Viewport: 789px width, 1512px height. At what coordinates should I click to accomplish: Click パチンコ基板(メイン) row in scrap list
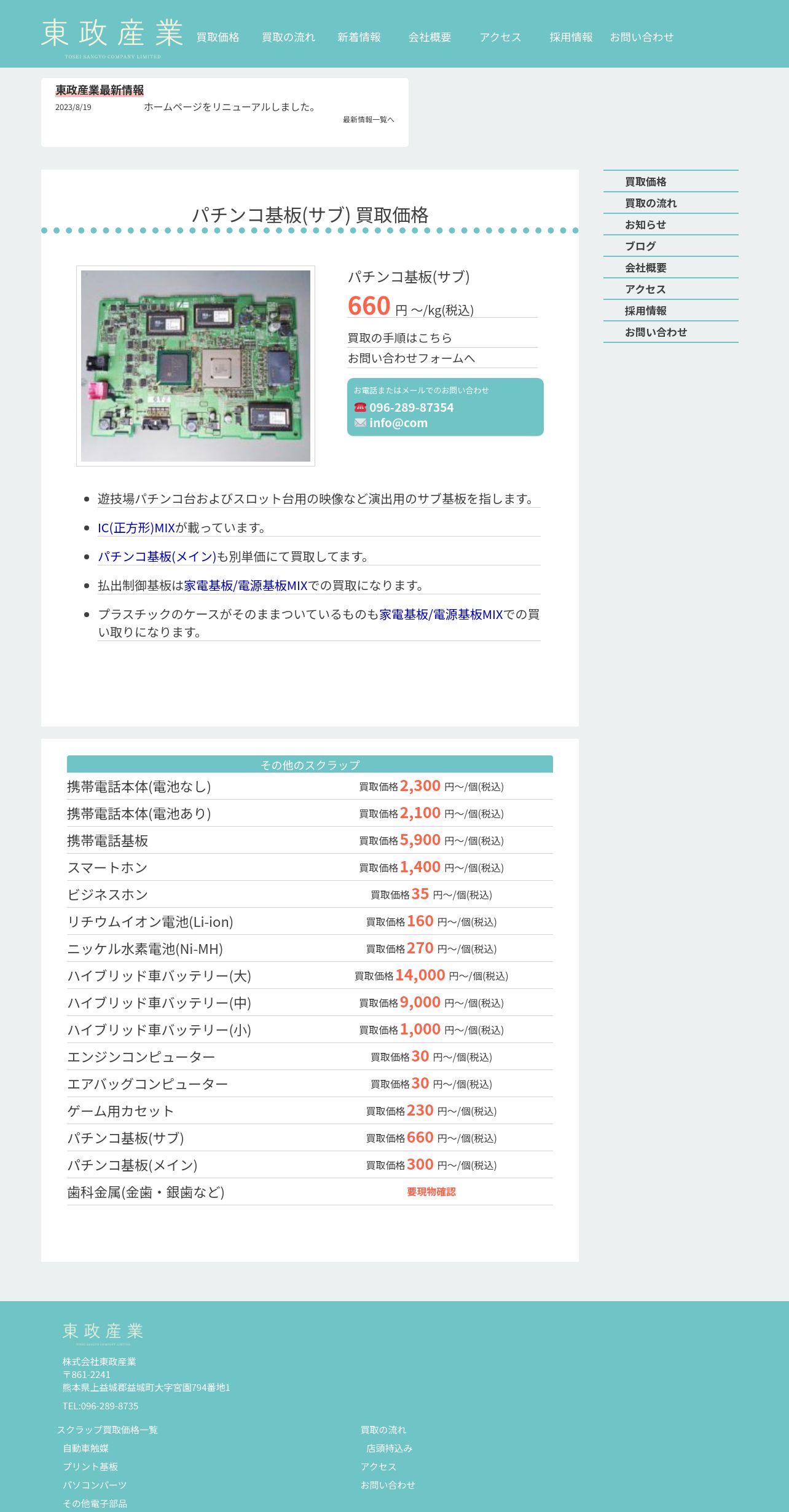coord(310,1165)
